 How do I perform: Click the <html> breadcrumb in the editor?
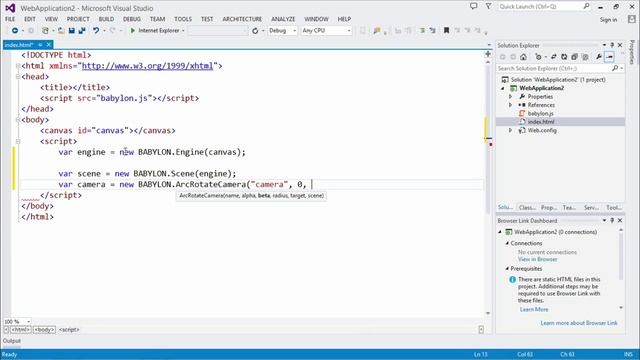[20, 329]
